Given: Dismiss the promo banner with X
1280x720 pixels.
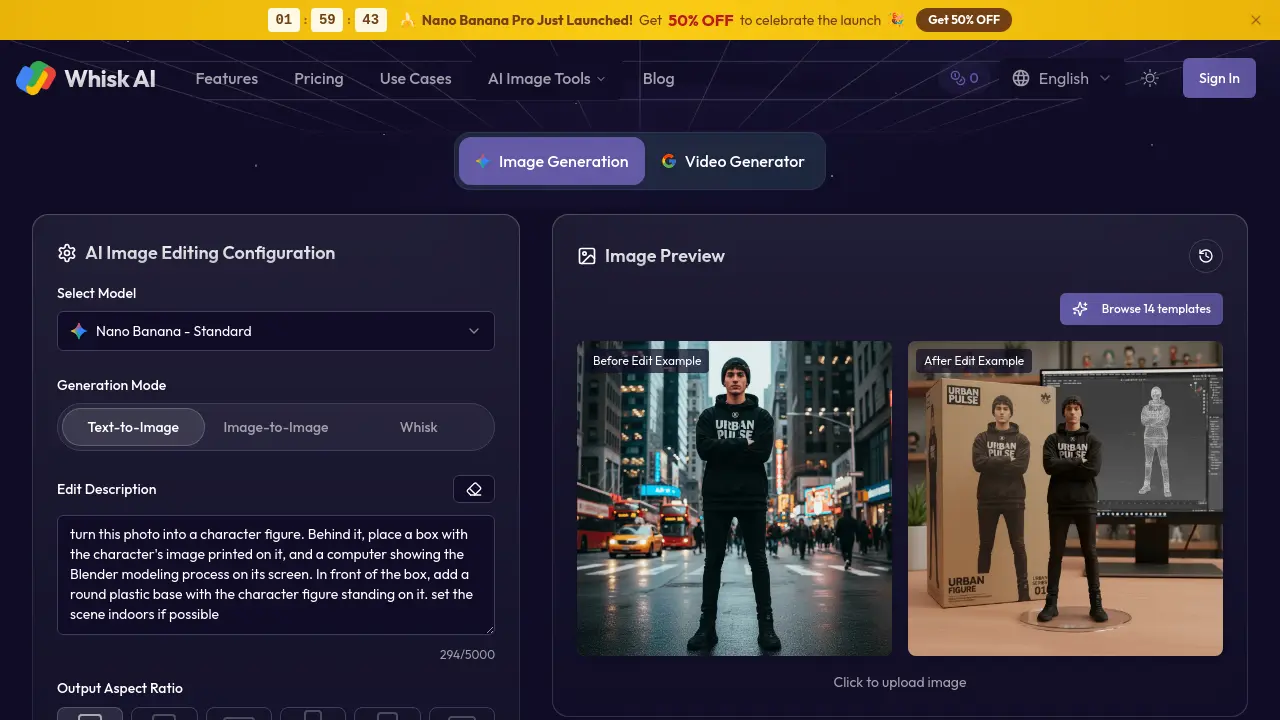Looking at the screenshot, I should click(x=1256, y=20).
